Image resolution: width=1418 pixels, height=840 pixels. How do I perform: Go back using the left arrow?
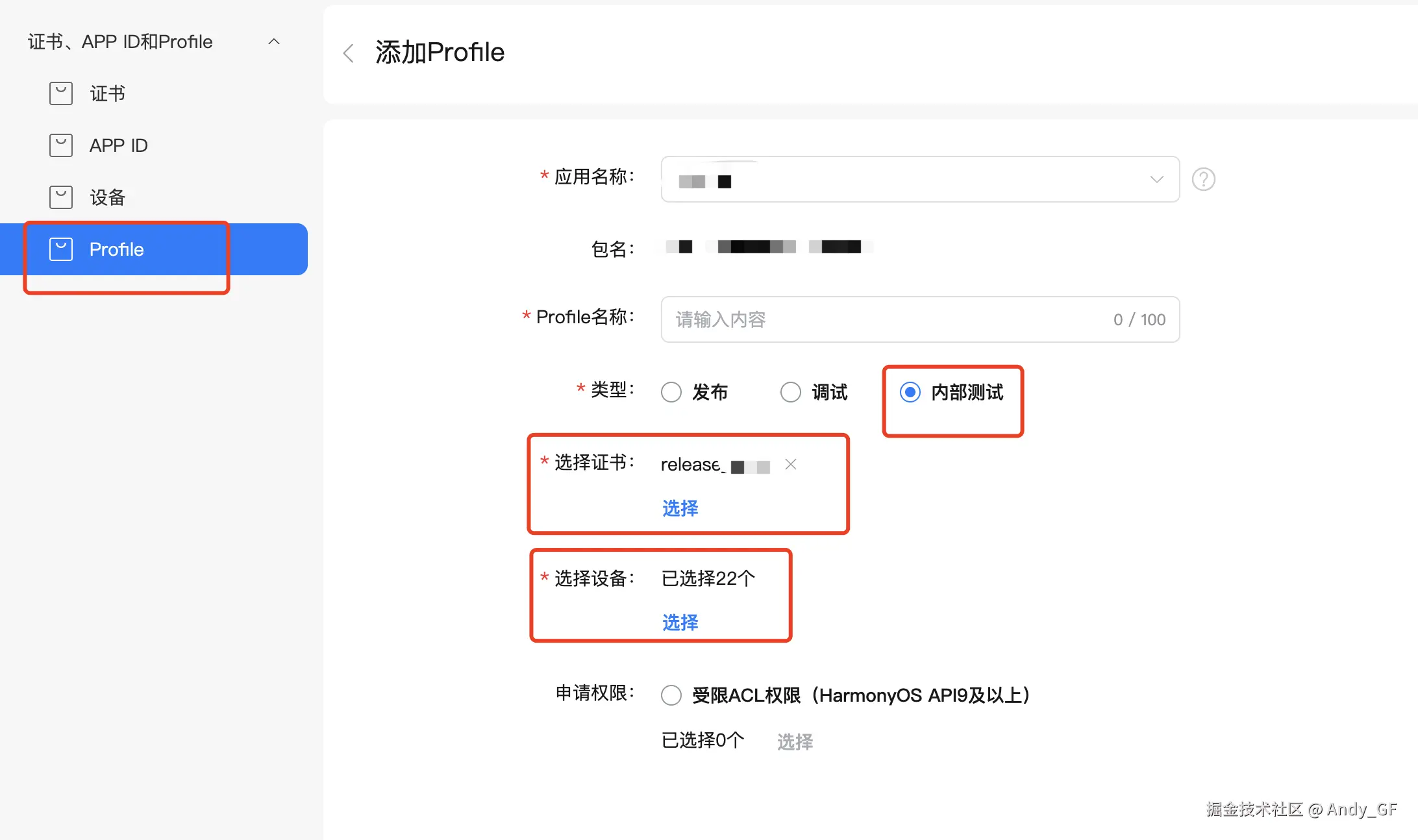(x=349, y=53)
